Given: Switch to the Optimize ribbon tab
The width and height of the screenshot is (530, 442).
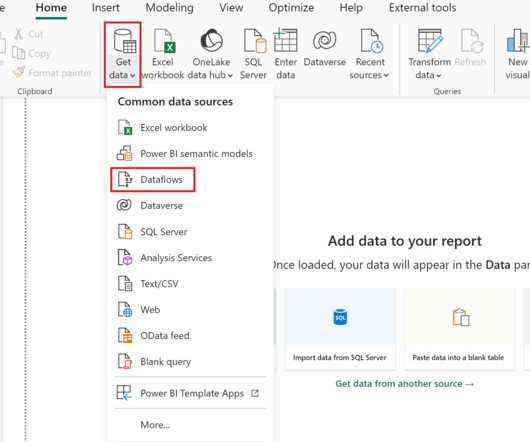Looking at the screenshot, I should 291,7.
